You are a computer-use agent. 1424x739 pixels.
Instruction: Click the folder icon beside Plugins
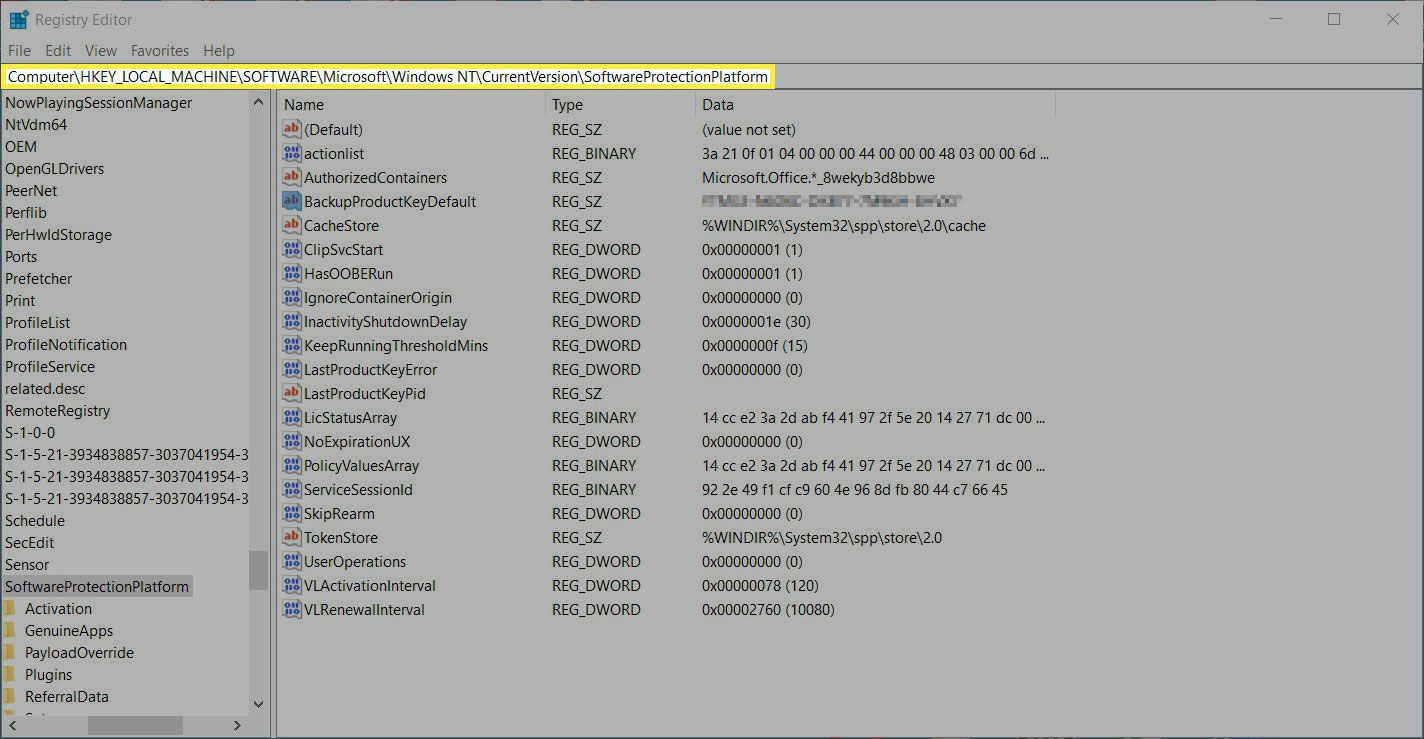(11, 675)
